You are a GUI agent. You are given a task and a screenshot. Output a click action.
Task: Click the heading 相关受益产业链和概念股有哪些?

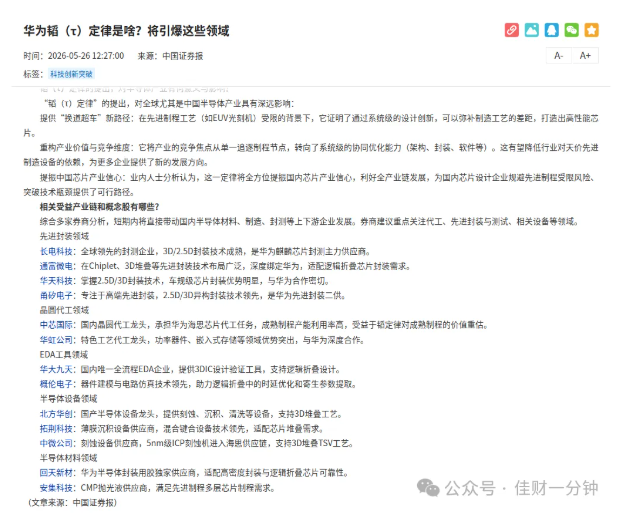[99, 207]
